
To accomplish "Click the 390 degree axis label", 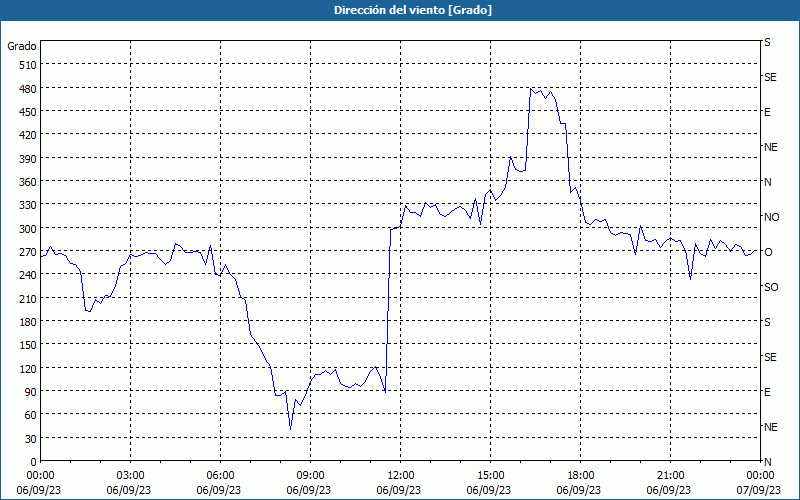I will click(29, 159).
